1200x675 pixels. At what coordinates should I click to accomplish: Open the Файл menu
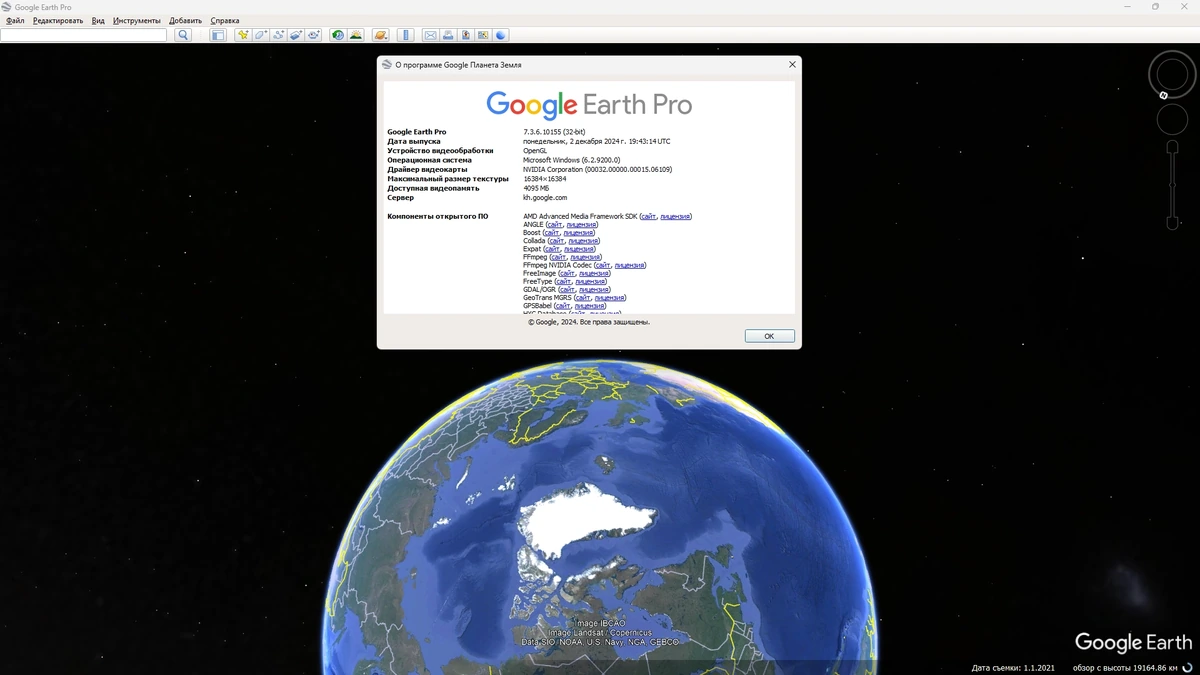tap(15, 21)
